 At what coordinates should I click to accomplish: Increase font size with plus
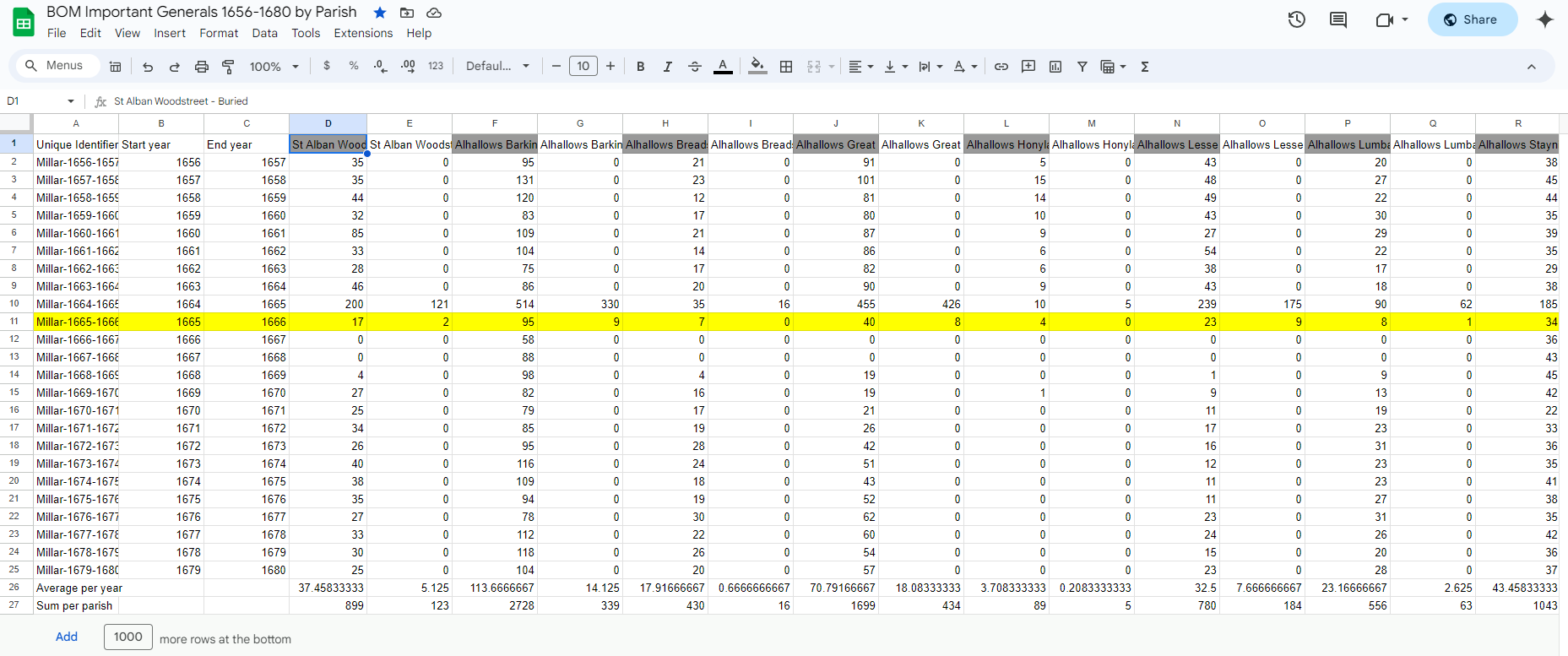610,66
